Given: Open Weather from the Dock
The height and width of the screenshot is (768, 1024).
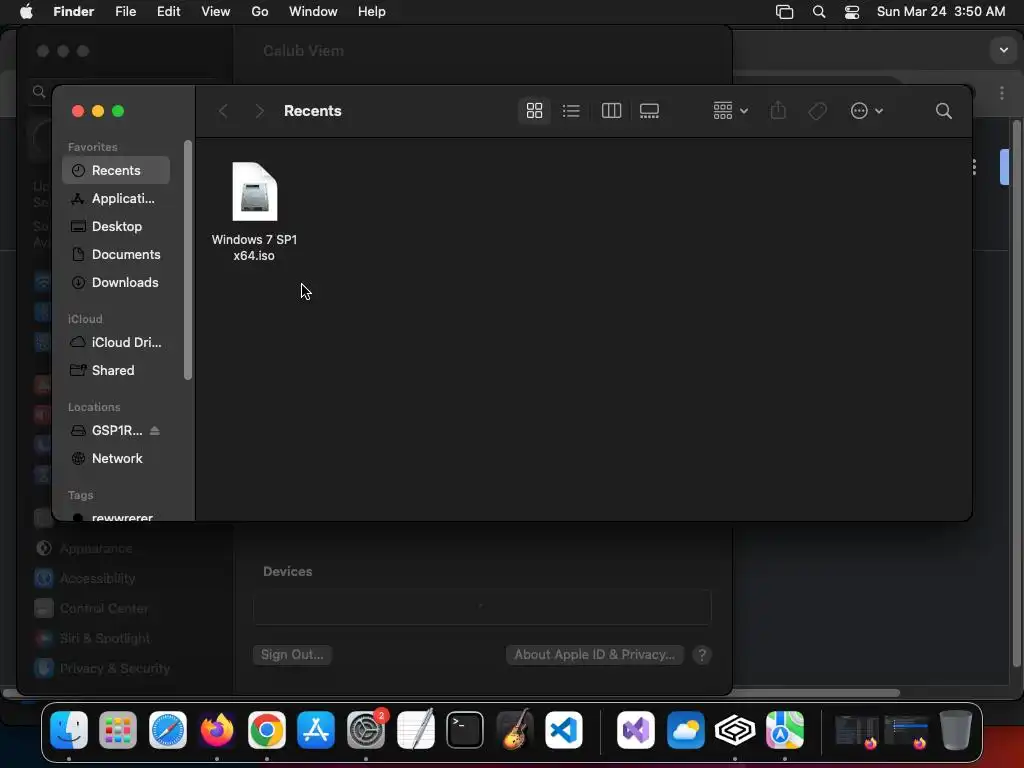Looking at the screenshot, I should (x=685, y=730).
